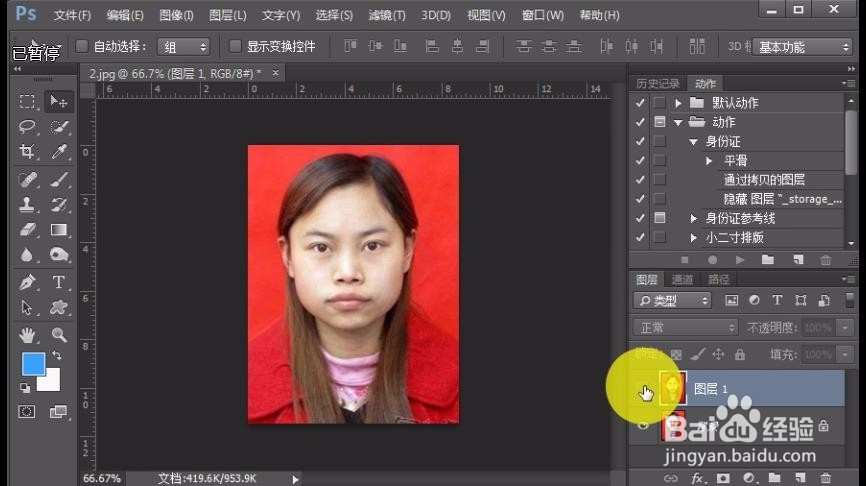Swap foreground and background colors
The image size is (866, 486).
pos(56,355)
